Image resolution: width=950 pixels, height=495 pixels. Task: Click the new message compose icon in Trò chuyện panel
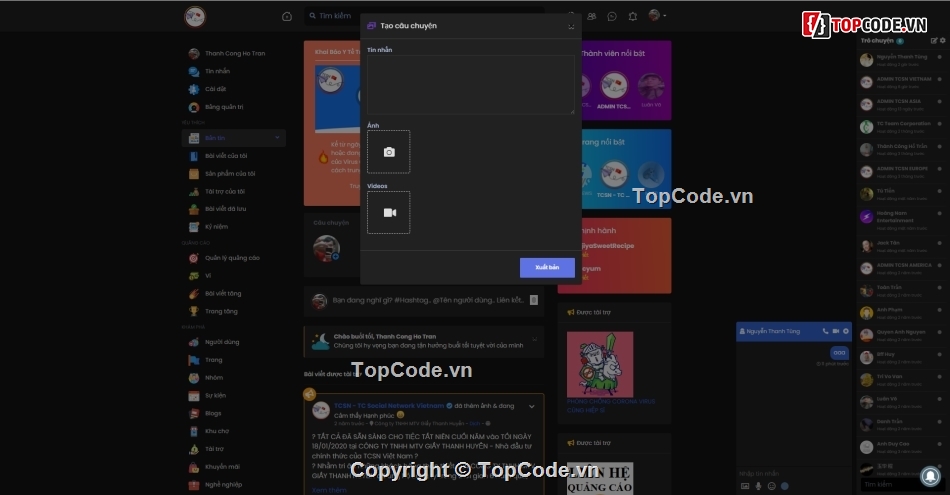[x=934, y=41]
